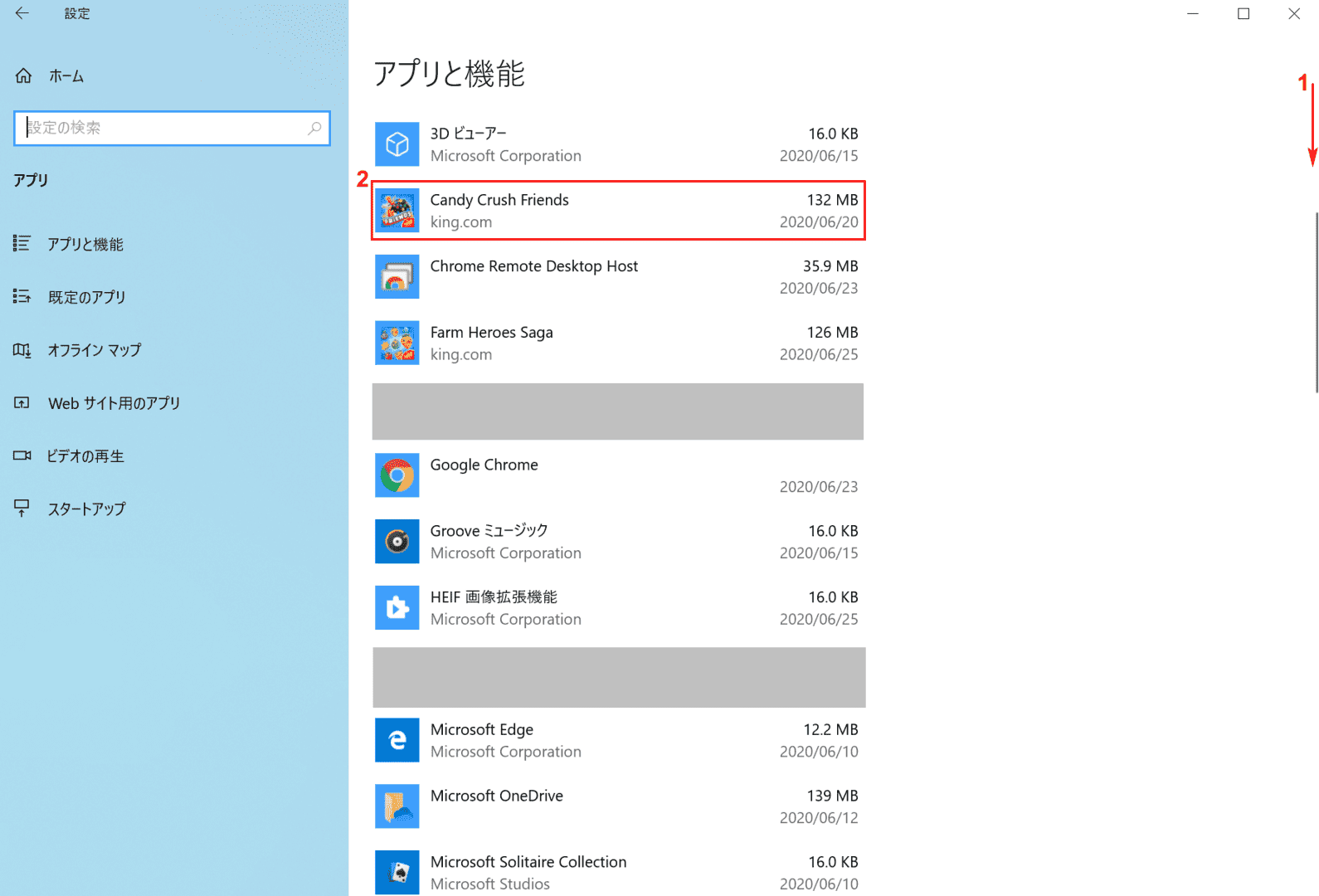The width and height of the screenshot is (1319, 896).
Task: Click the アプリと機能 sidebar icon
Action: coord(22,243)
